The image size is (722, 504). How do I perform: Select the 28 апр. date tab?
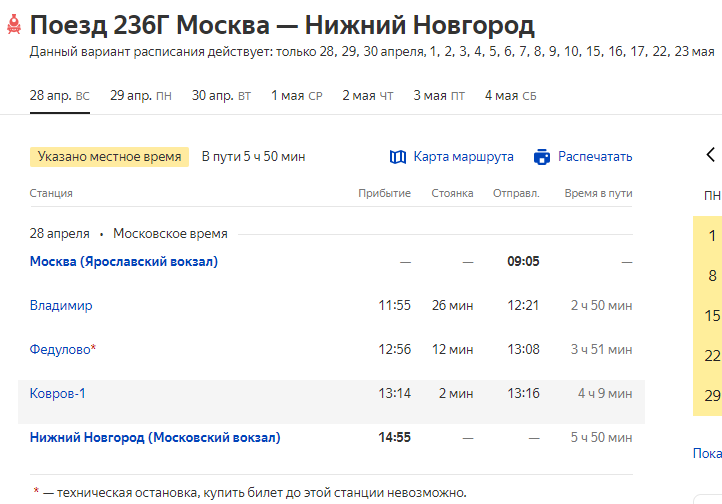pos(59,96)
